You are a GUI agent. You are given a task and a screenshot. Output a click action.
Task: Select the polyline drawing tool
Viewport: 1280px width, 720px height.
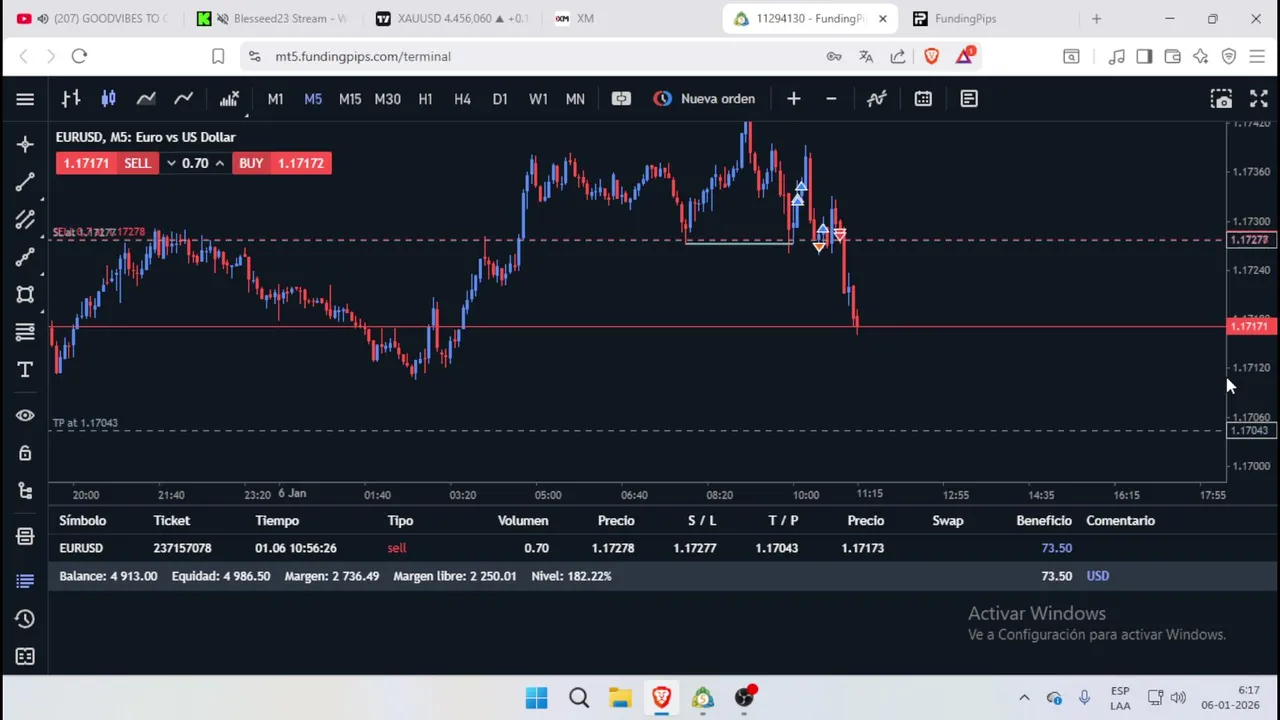pyautogui.click(x=25, y=257)
